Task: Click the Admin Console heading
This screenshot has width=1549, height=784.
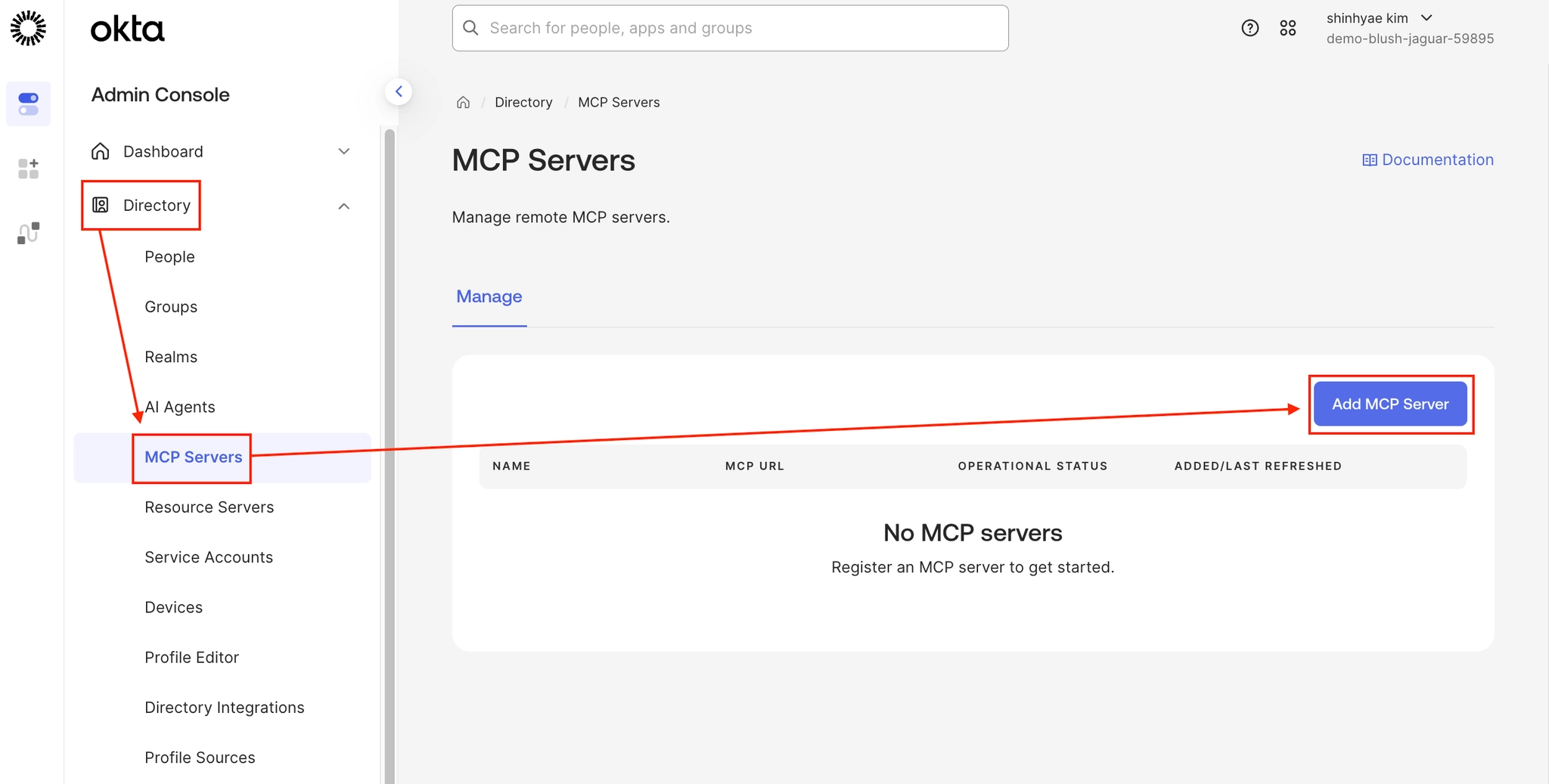Action: point(160,95)
